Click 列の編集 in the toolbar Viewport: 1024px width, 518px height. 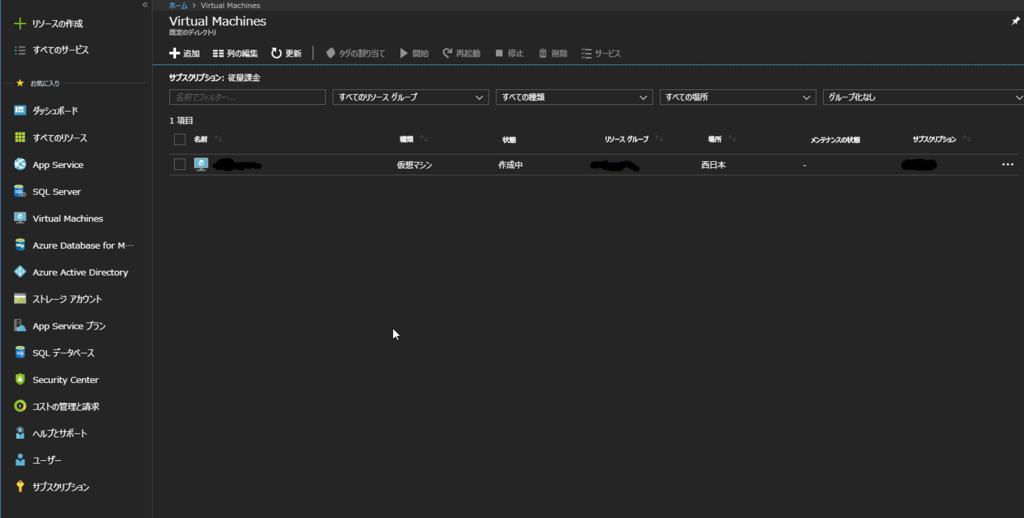coord(235,54)
